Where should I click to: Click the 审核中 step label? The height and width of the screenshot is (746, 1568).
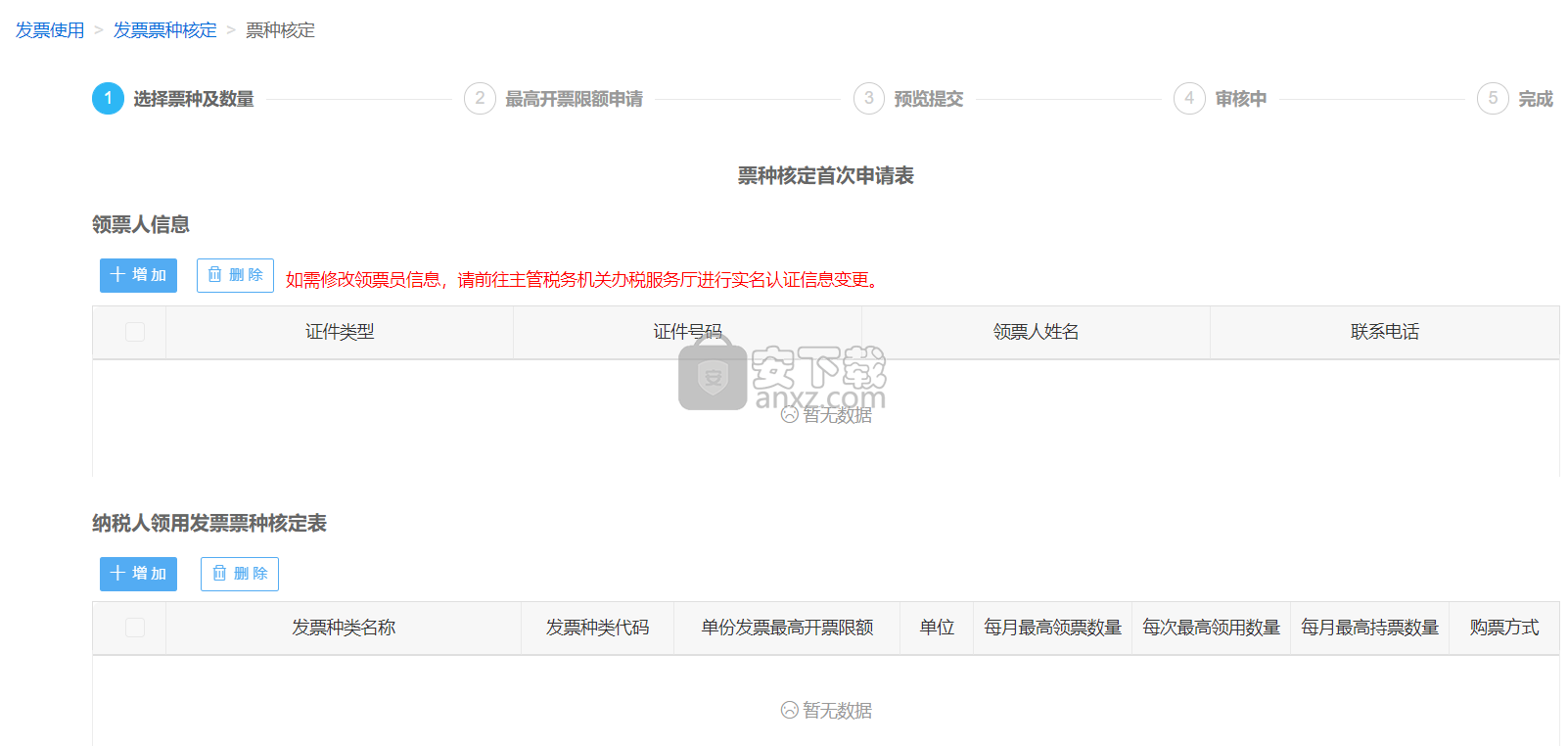coord(1241,99)
